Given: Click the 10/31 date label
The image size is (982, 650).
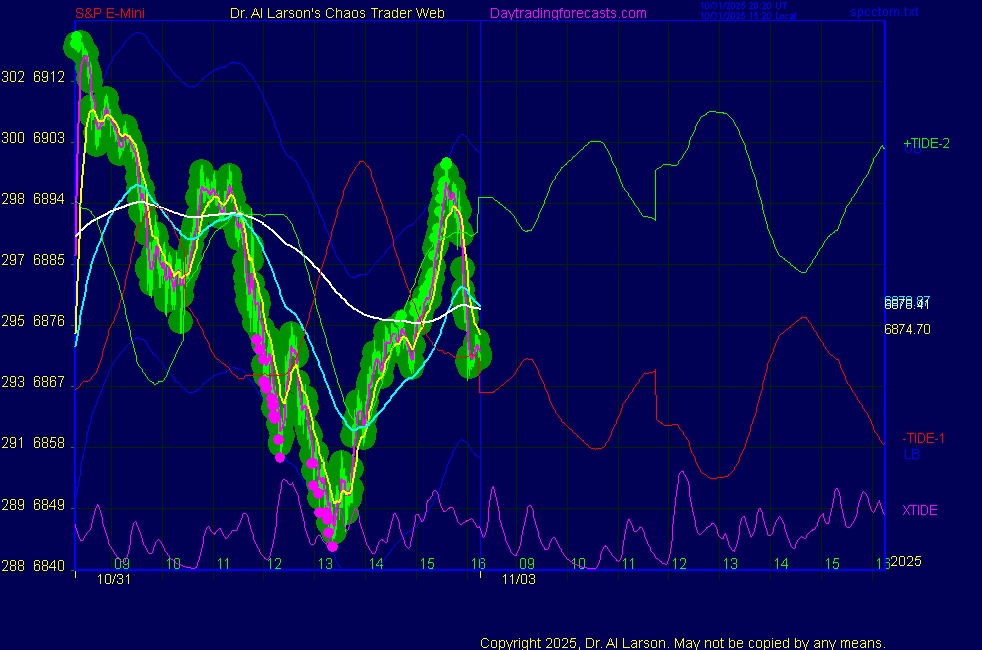Looking at the screenshot, I should pyautogui.click(x=114, y=579).
